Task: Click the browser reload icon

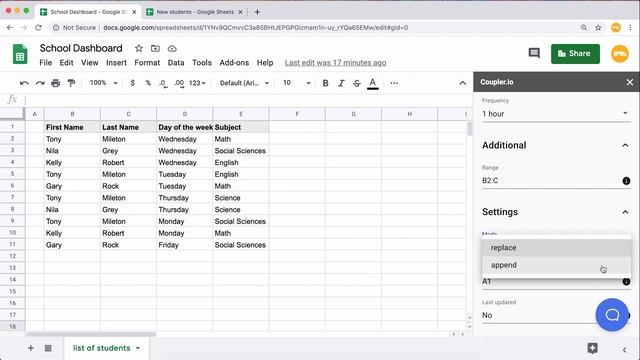Action: click(38, 28)
